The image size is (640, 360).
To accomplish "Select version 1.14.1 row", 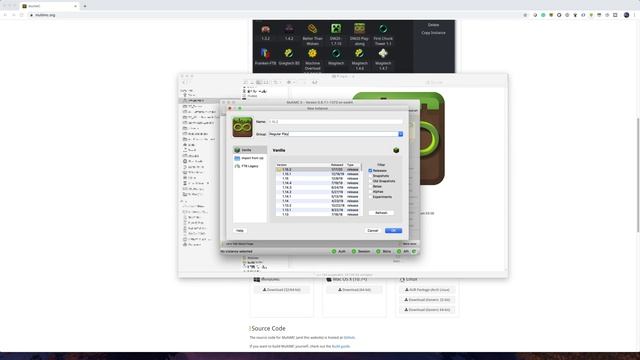I will tap(318, 196).
